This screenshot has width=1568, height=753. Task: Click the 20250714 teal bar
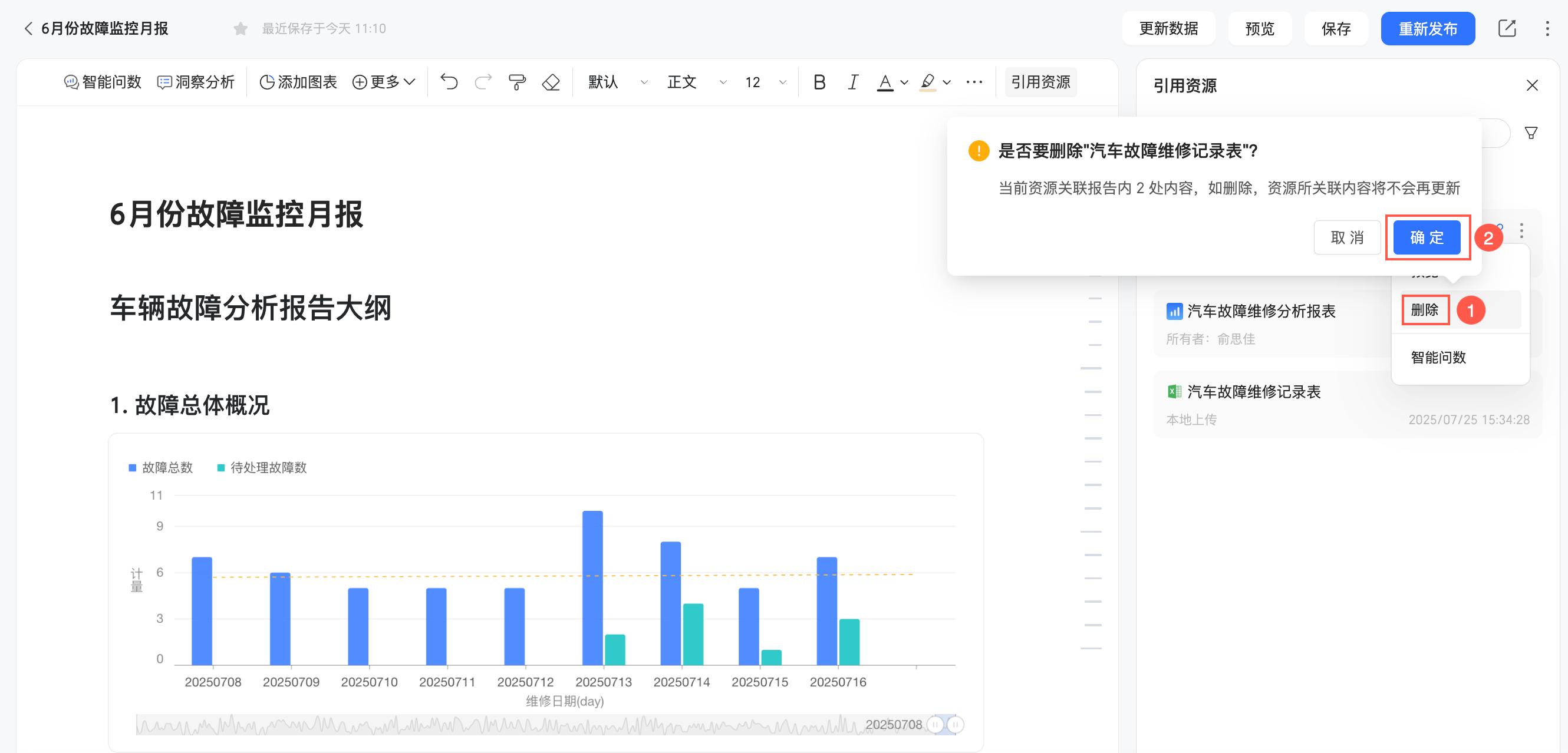(693, 634)
